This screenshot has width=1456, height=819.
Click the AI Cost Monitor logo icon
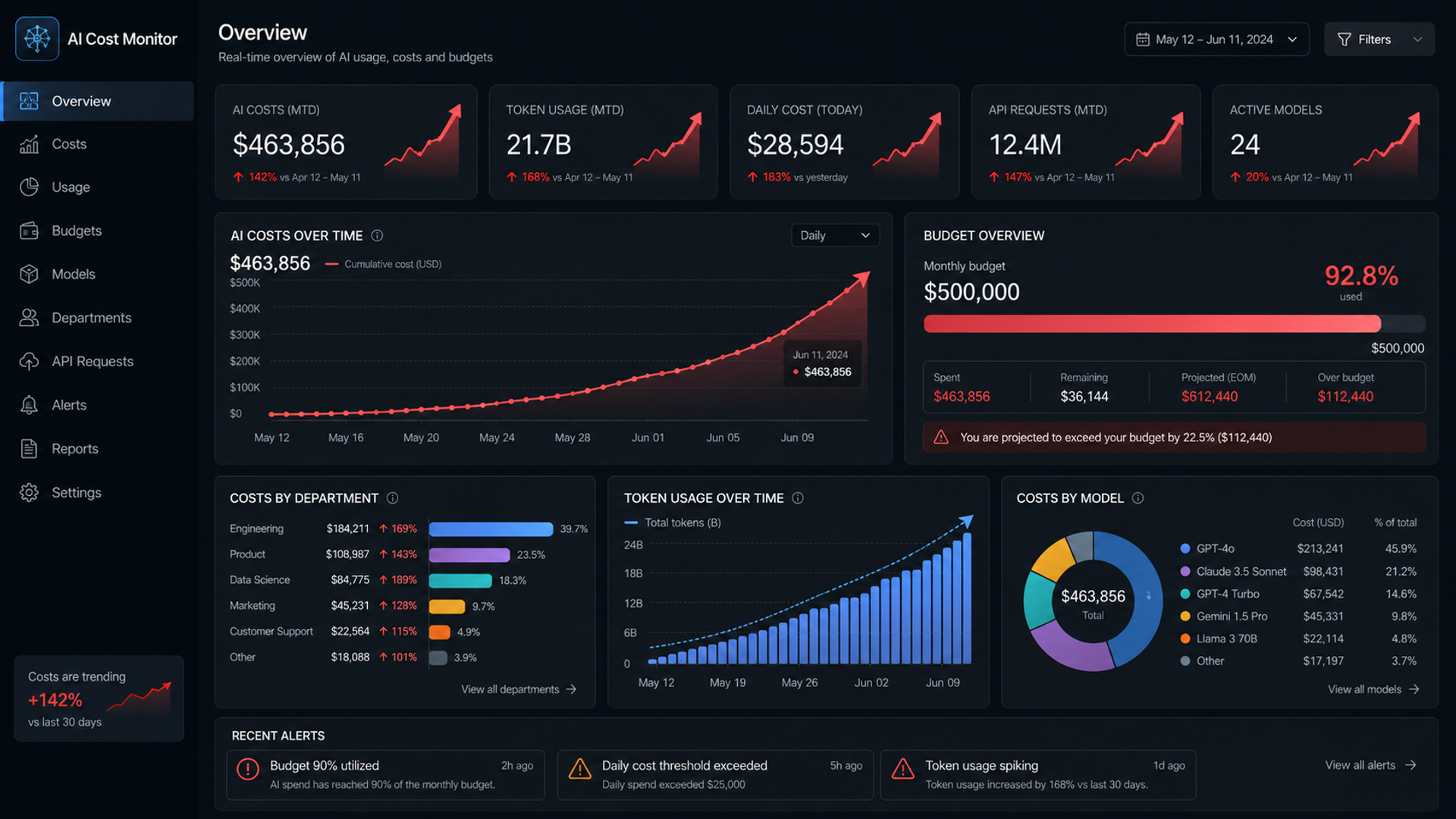[x=37, y=39]
